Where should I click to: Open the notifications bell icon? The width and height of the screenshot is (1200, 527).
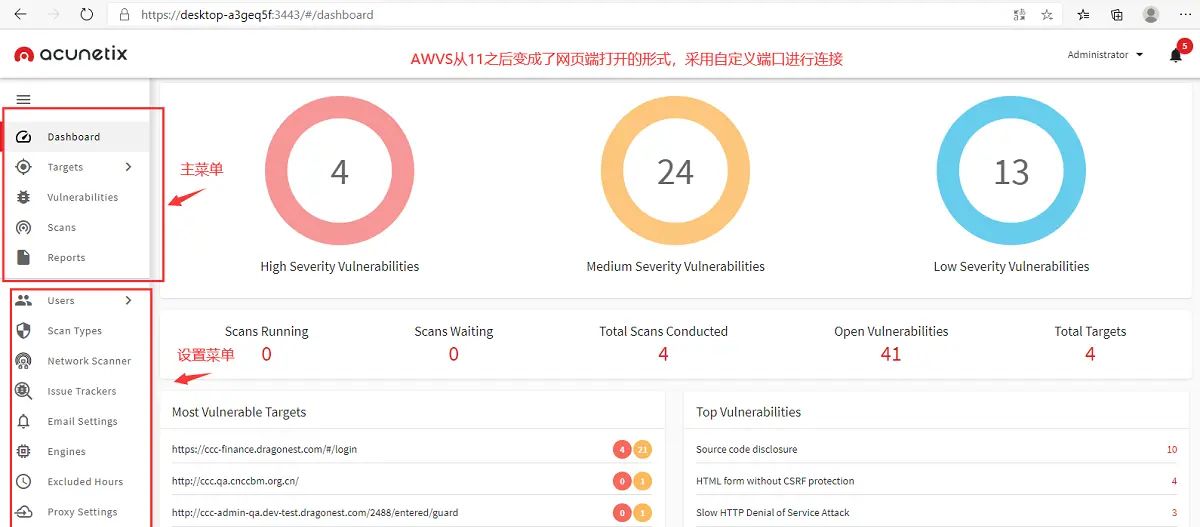1176,56
